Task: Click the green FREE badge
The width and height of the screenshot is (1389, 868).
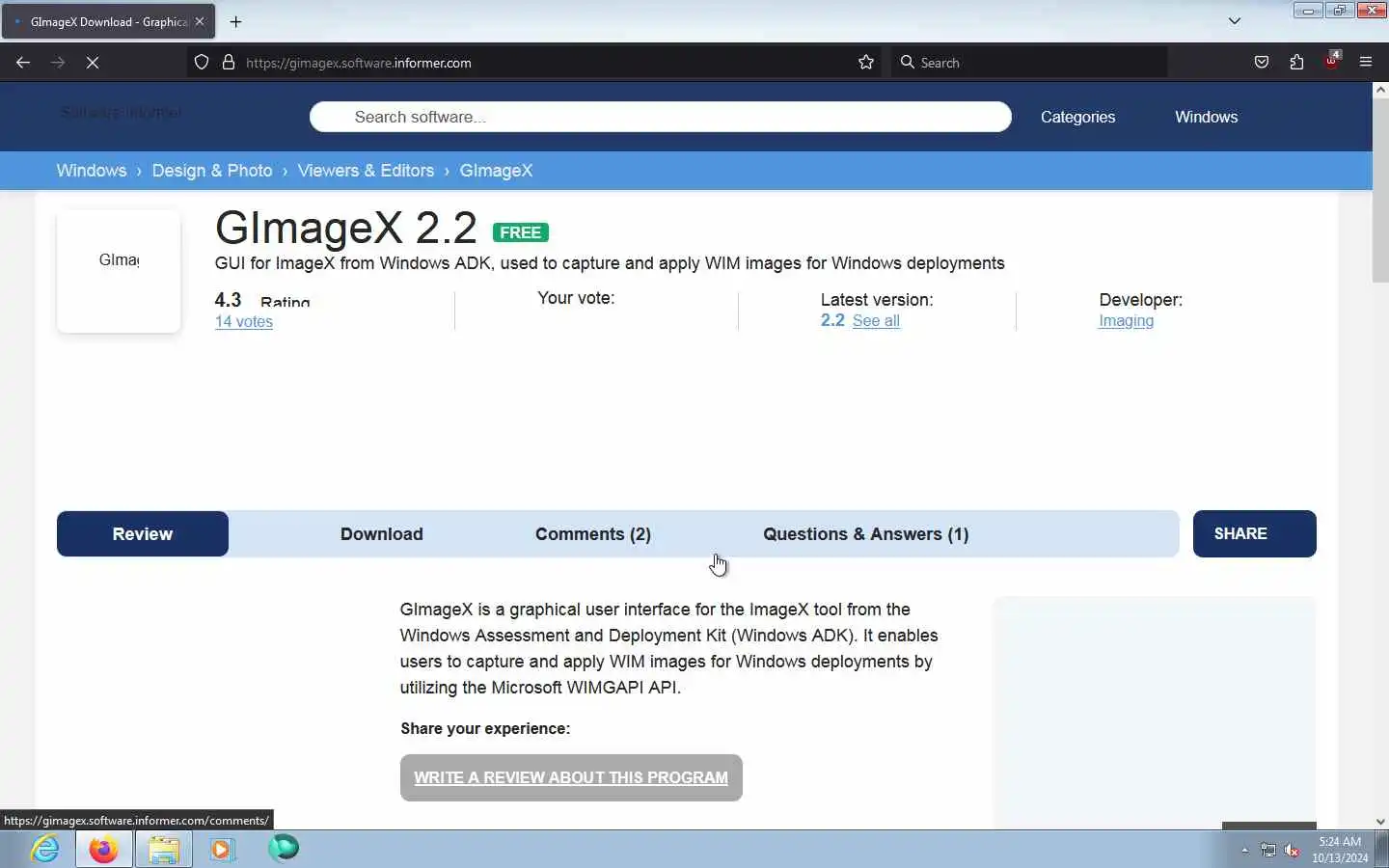Action: click(x=521, y=232)
